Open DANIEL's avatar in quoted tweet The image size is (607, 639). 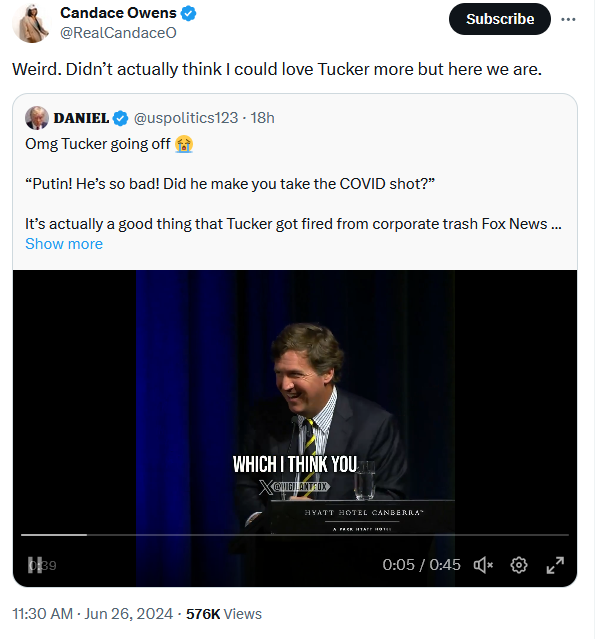pos(37,118)
